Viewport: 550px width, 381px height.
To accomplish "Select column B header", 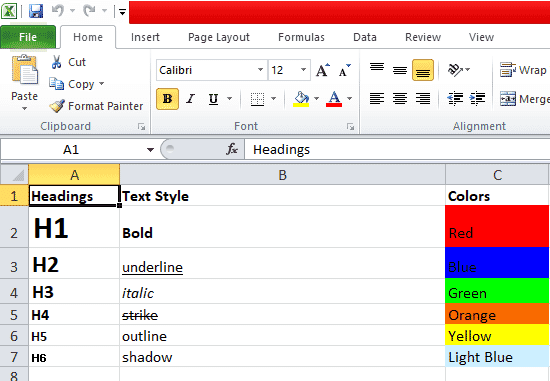I will pos(282,174).
